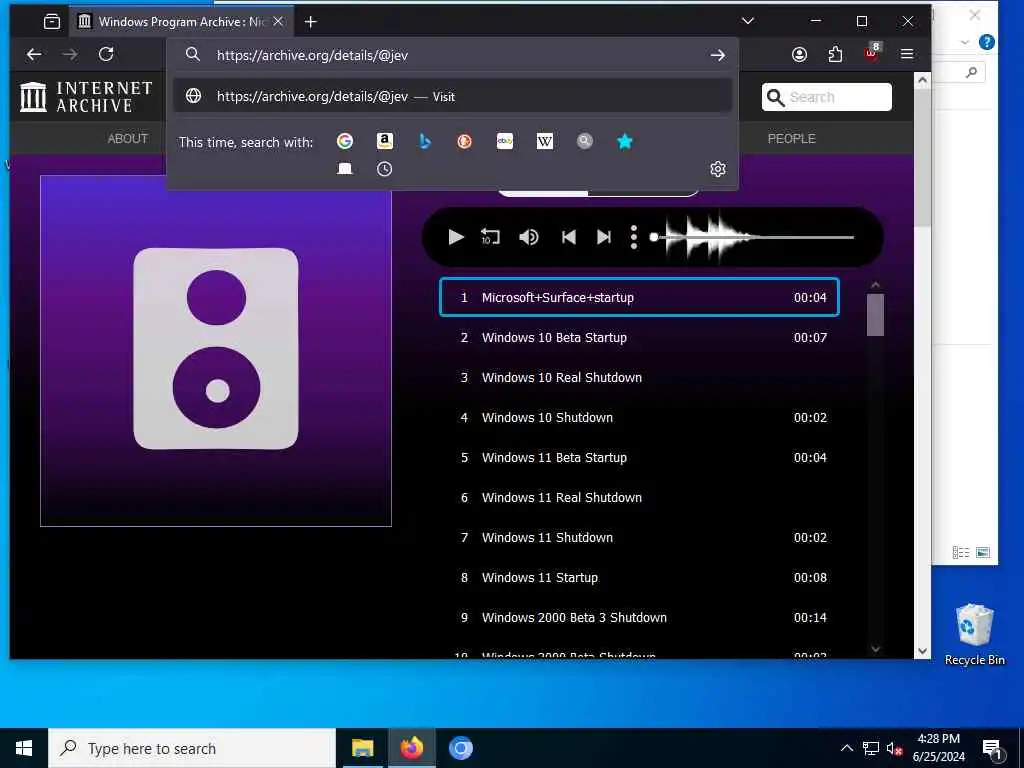Screen dimensions: 1024x768
Task: Open Firefox View button
Action: tap(52, 22)
